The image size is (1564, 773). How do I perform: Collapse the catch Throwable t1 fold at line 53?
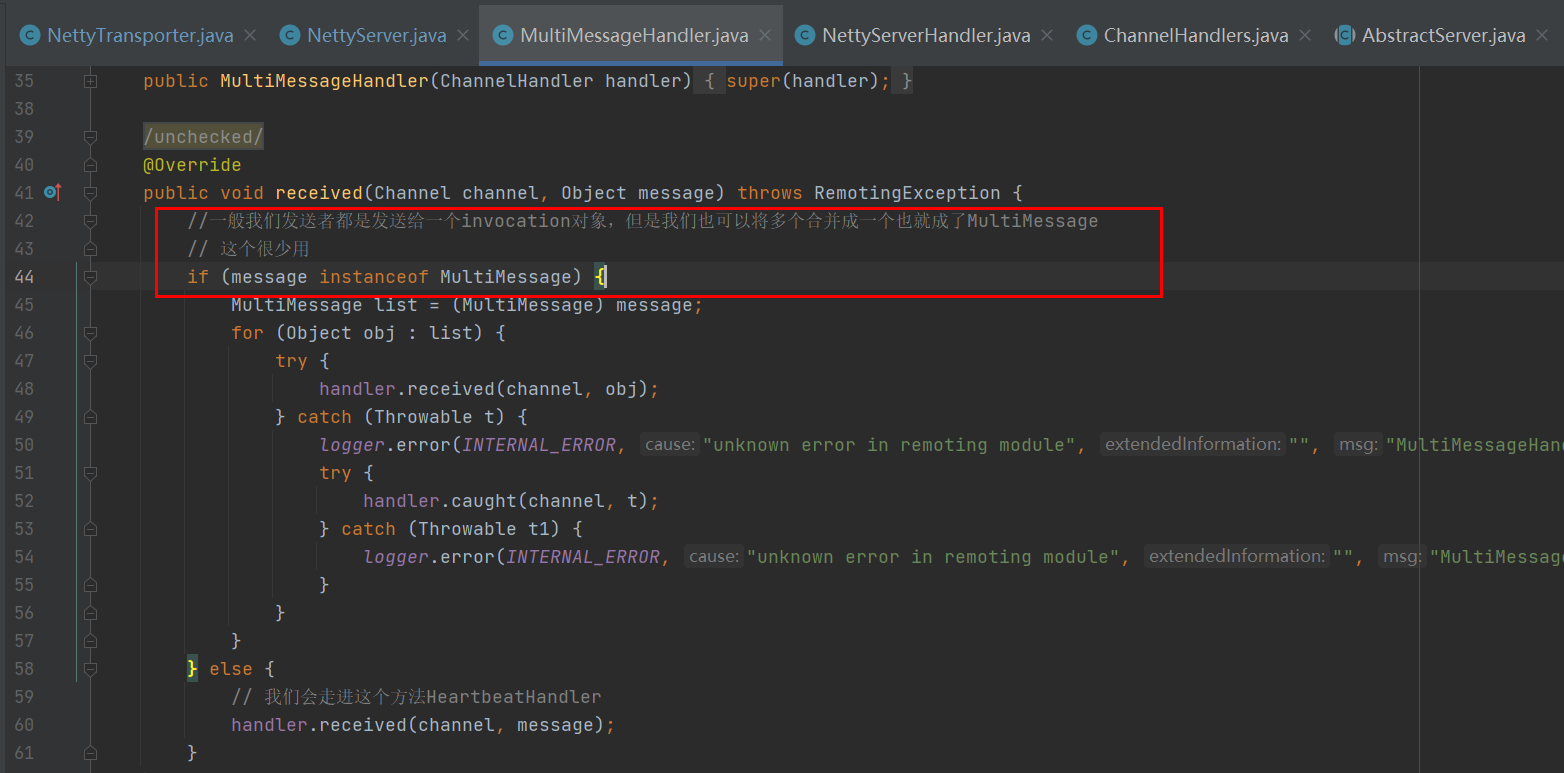click(90, 529)
